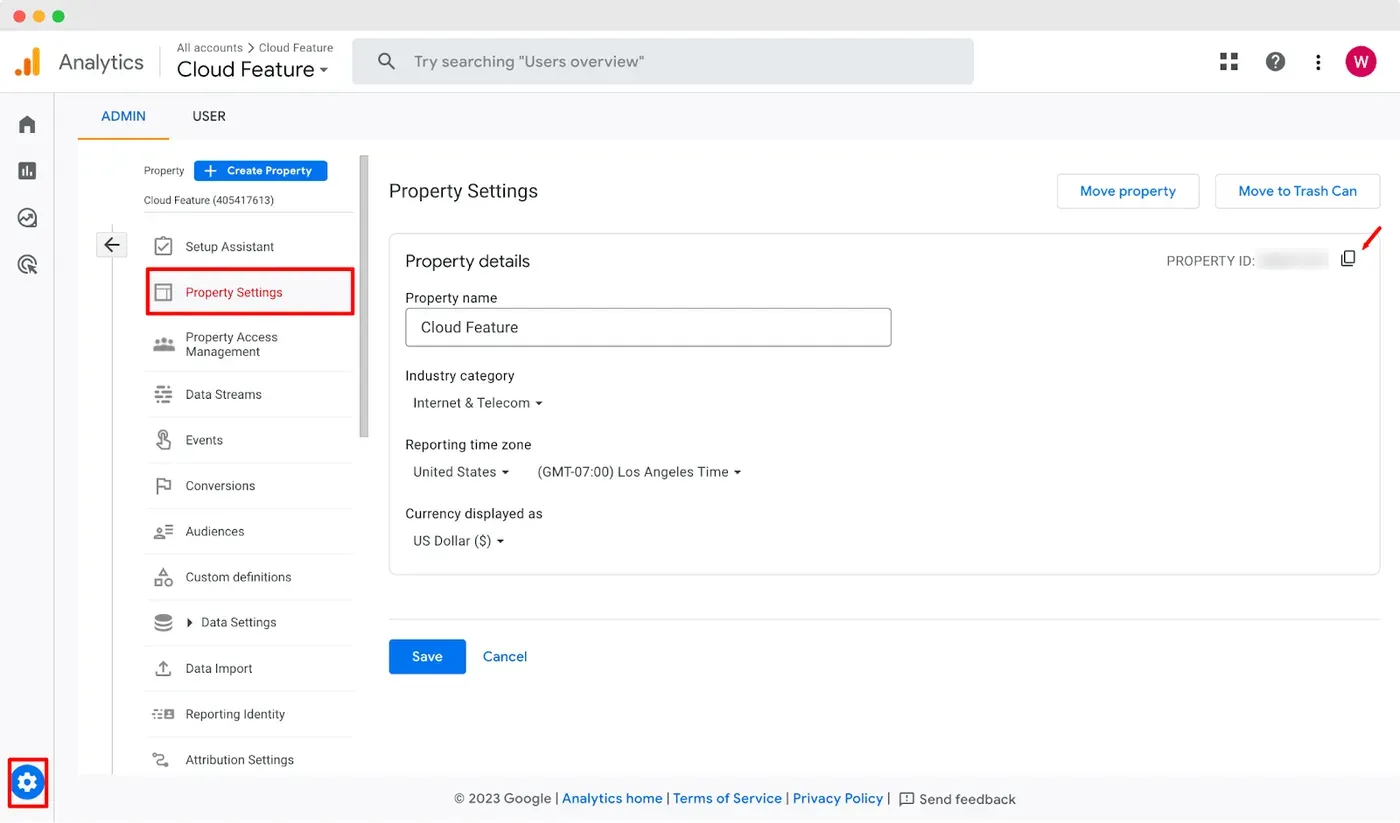The width and height of the screenshot is (1400, 823).
Task: Expand the Data Settings submenu arrow
Action: tap(190, 623)
